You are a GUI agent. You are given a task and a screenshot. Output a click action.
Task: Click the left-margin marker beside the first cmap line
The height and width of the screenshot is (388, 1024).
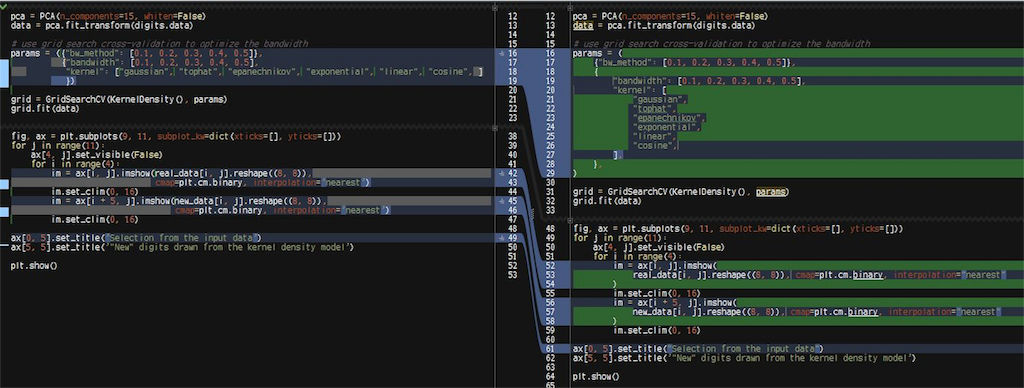[x=3, y=184]
